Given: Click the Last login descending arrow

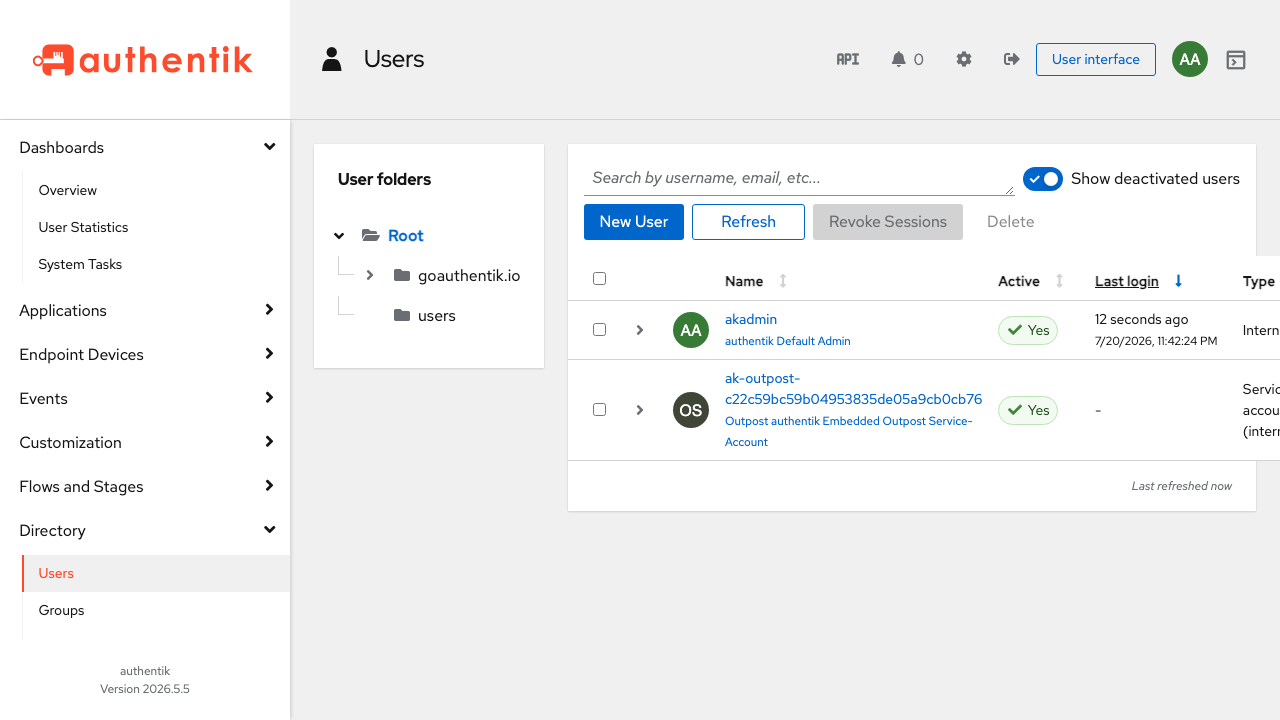Looking at the screenshot, I should (x=1179, y=281).
